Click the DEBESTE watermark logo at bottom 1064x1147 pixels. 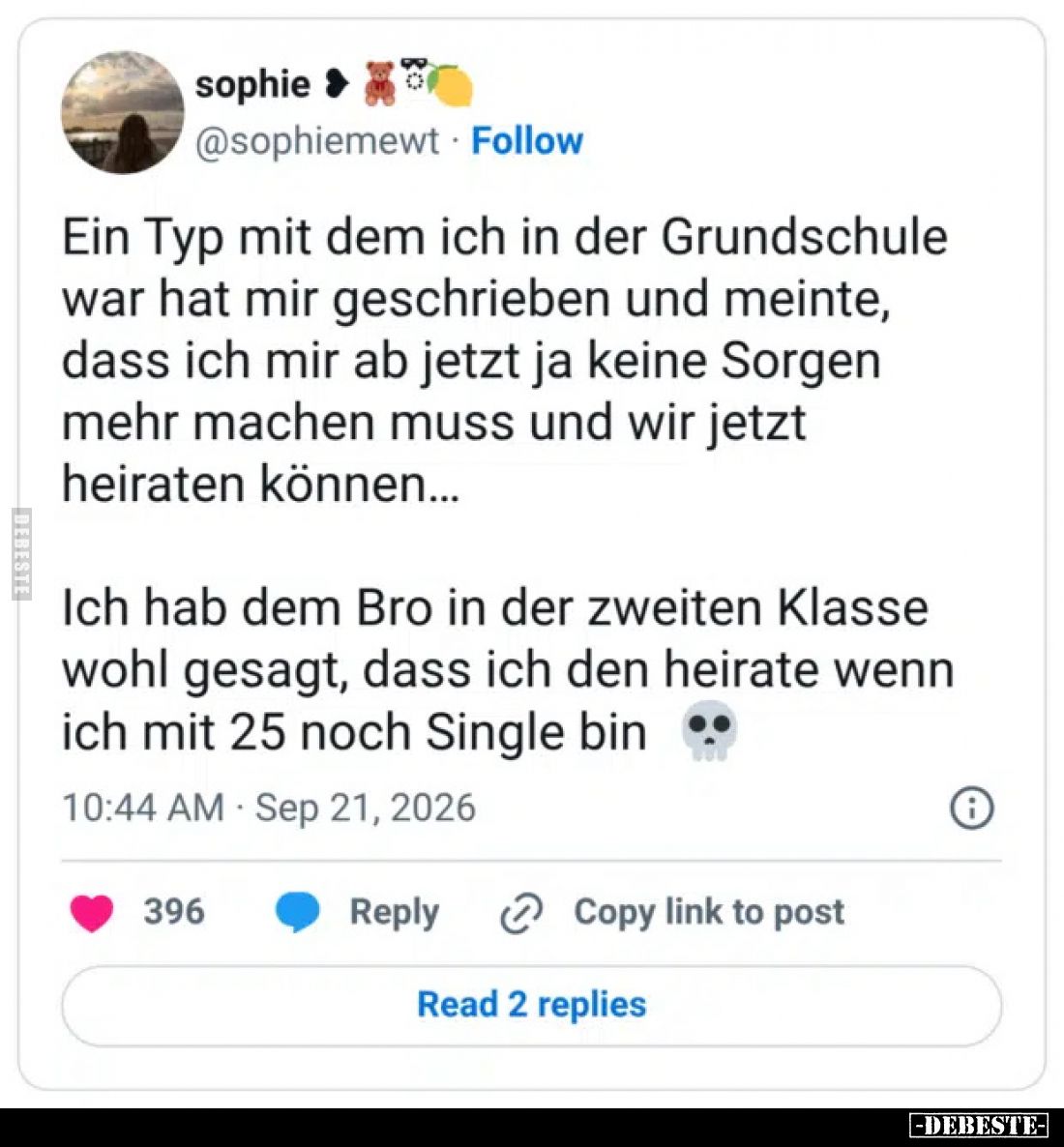[x=978, y=1125]
